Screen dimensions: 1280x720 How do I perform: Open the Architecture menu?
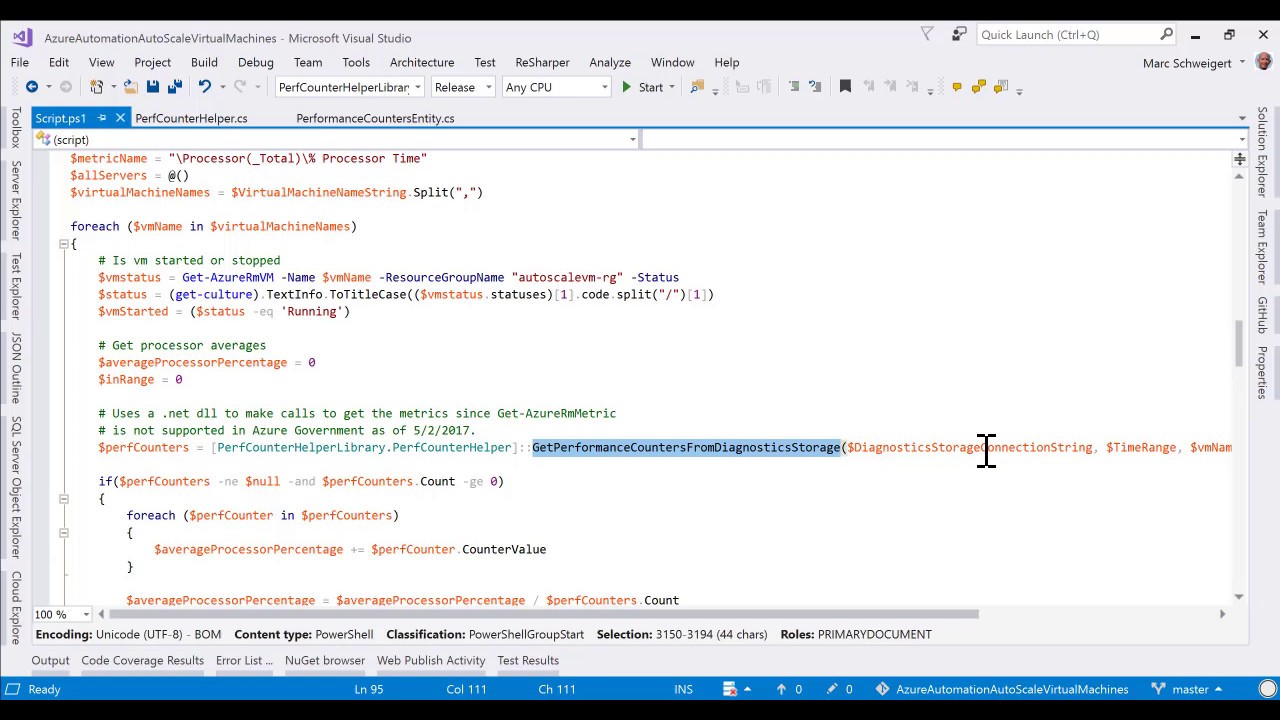tap(422, 62)
